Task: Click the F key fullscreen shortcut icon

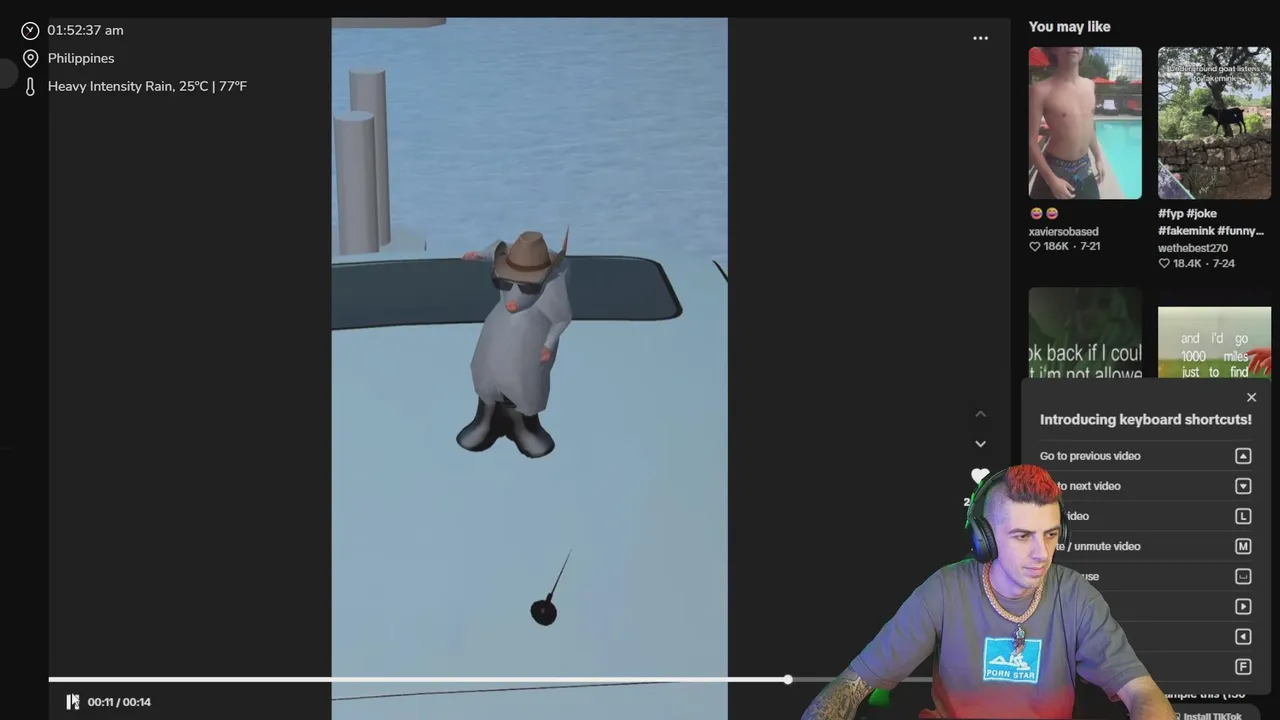Action: pos(1243,666)
